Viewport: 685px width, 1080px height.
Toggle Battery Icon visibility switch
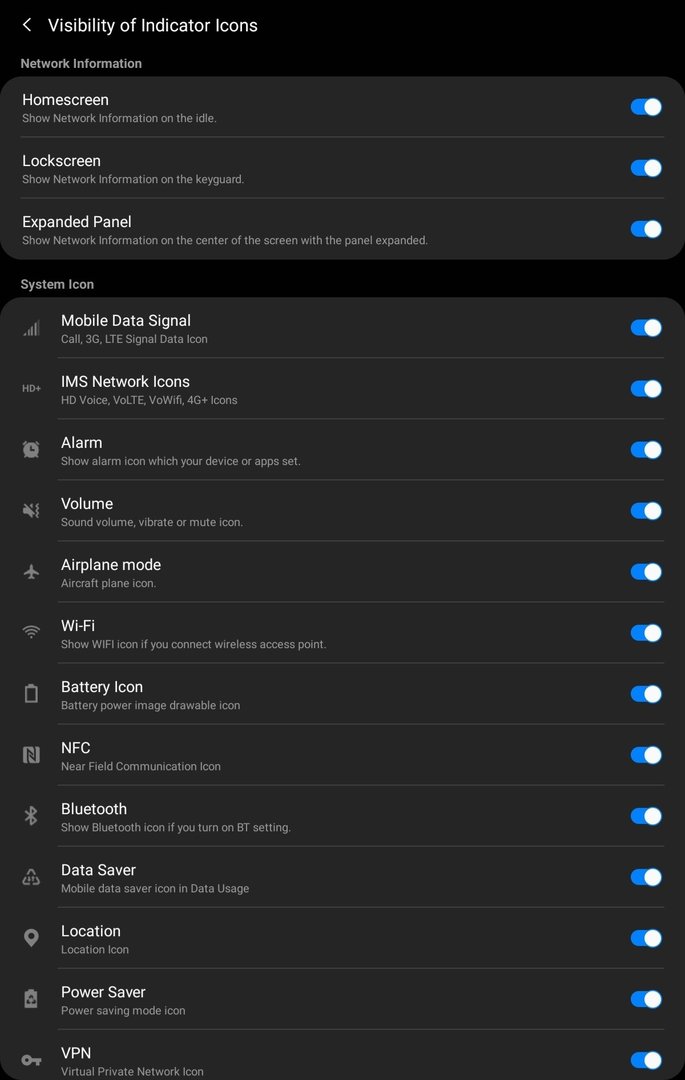(646, 694)
